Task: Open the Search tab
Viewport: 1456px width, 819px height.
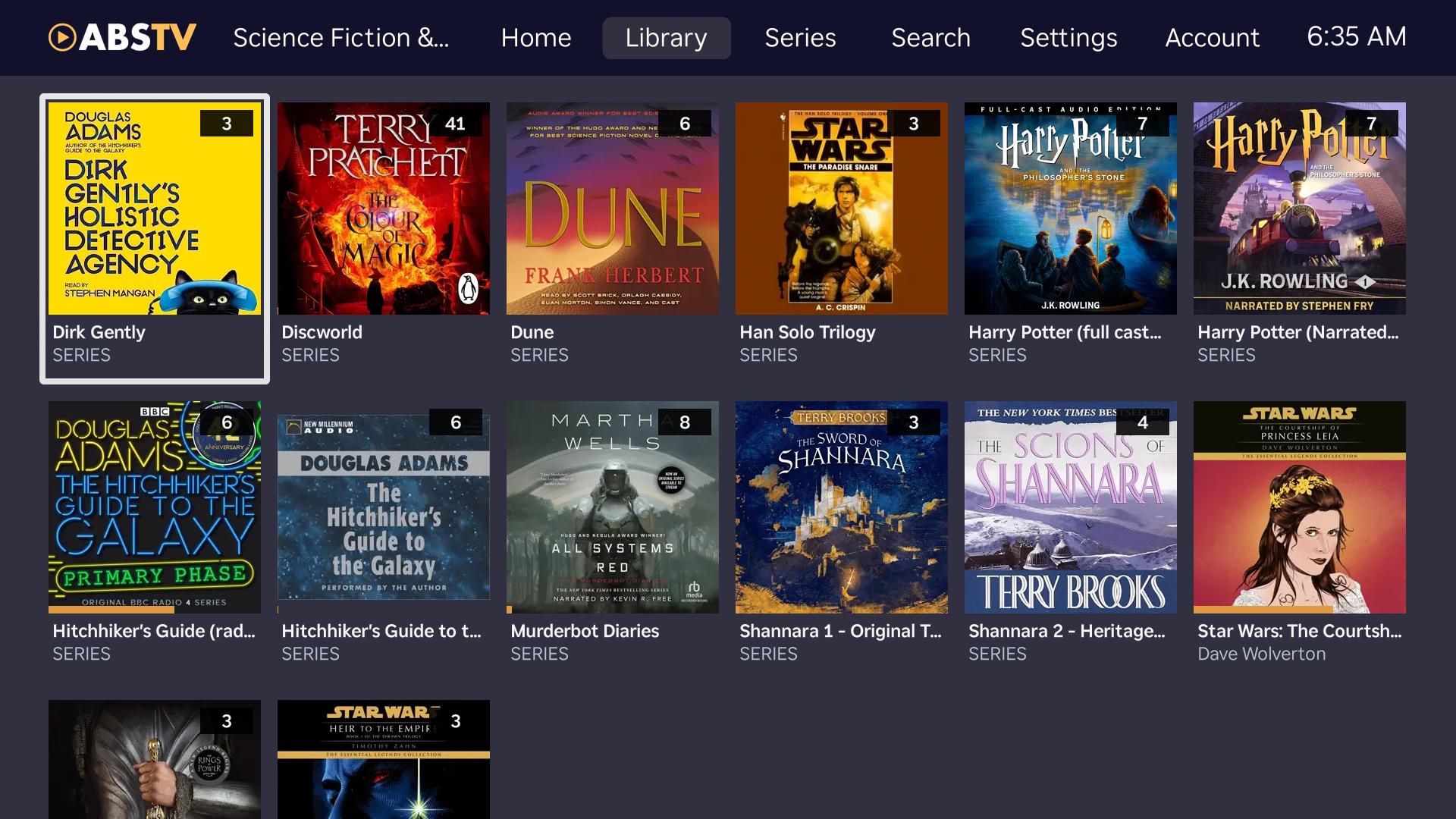Action: tap(930, 37)
